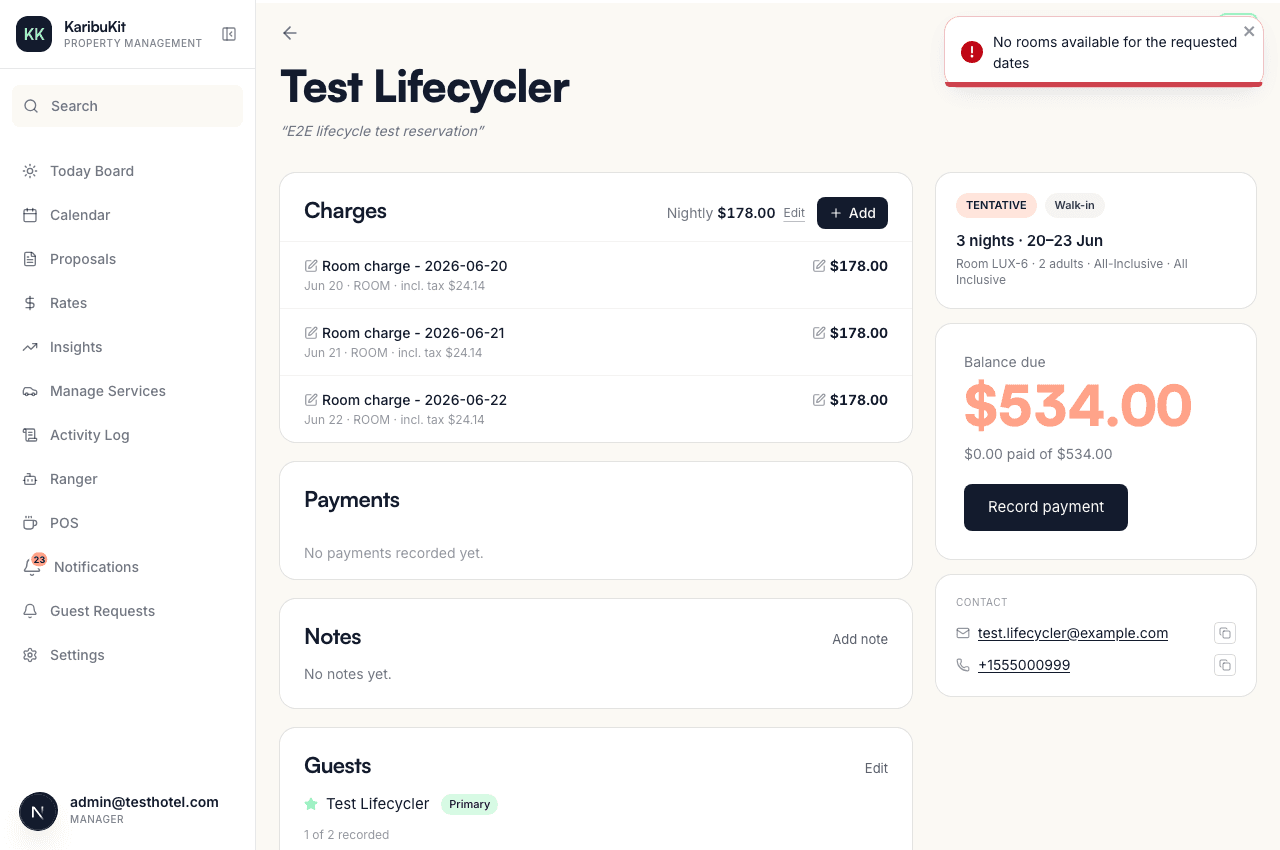1280x850 pixels.
Task: Click the Rates dollar icon
Action: point(30,303)
